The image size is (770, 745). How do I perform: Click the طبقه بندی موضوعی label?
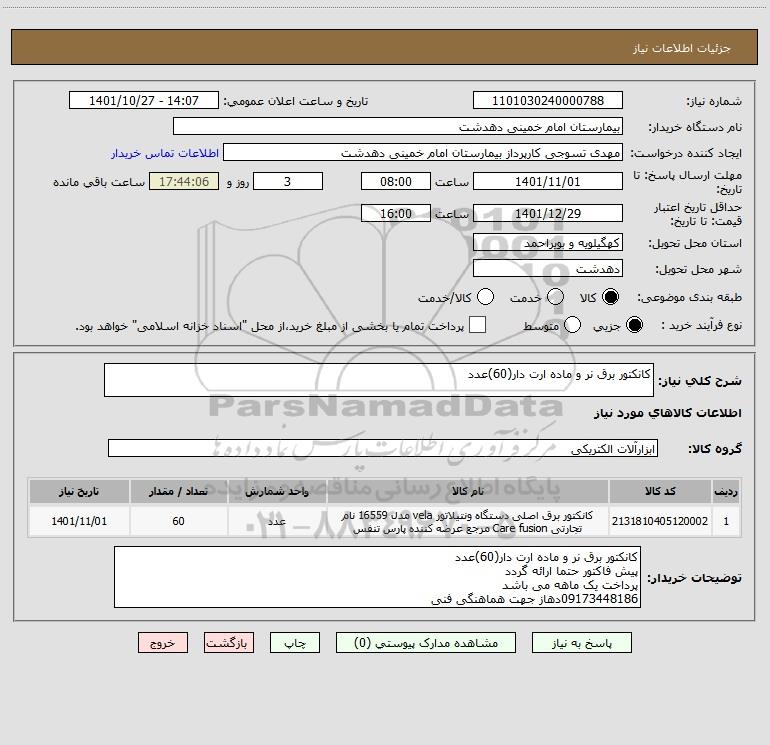click(x=689, y=298)
